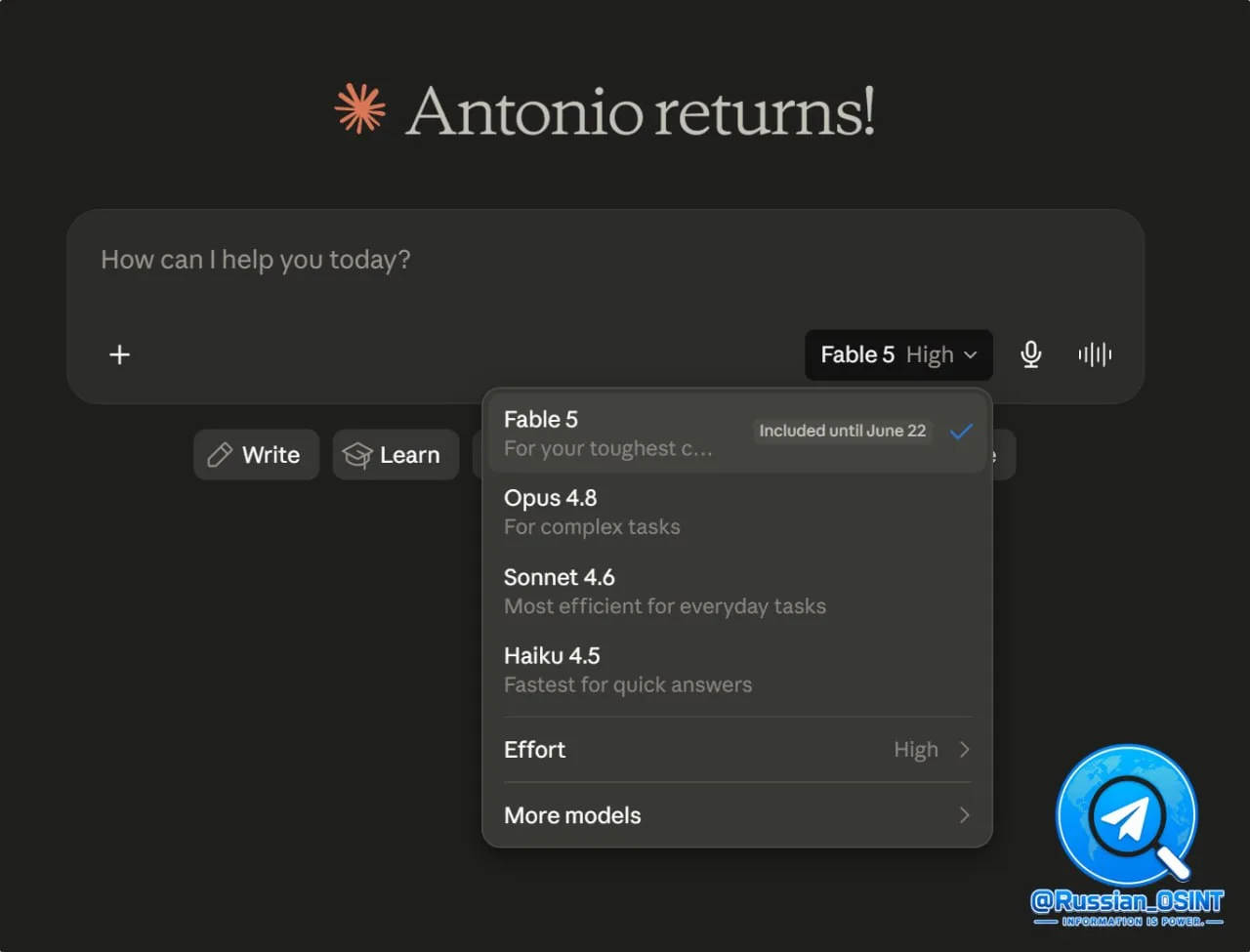Click the Write suggestion button
1250x952 pixels.
click(x=256, y=455)
